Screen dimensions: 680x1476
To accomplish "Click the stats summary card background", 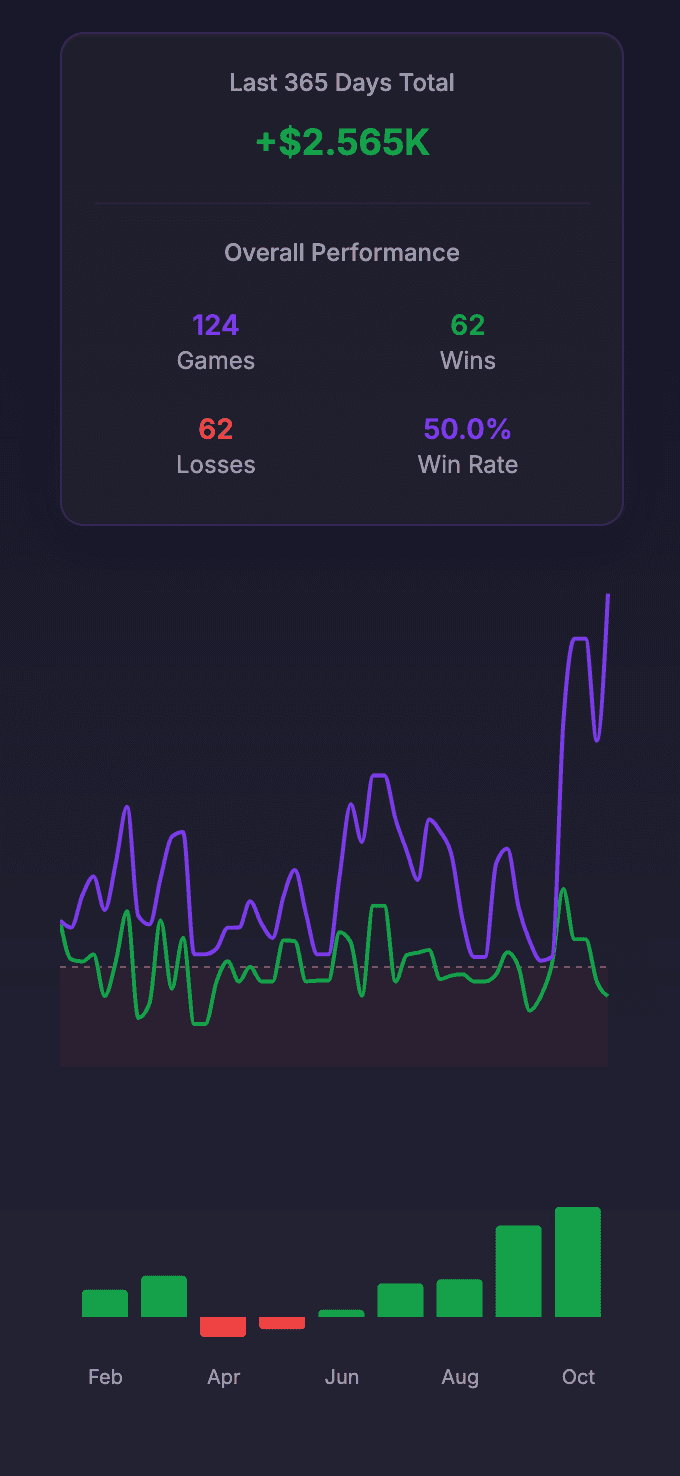I will pos(342,500).
